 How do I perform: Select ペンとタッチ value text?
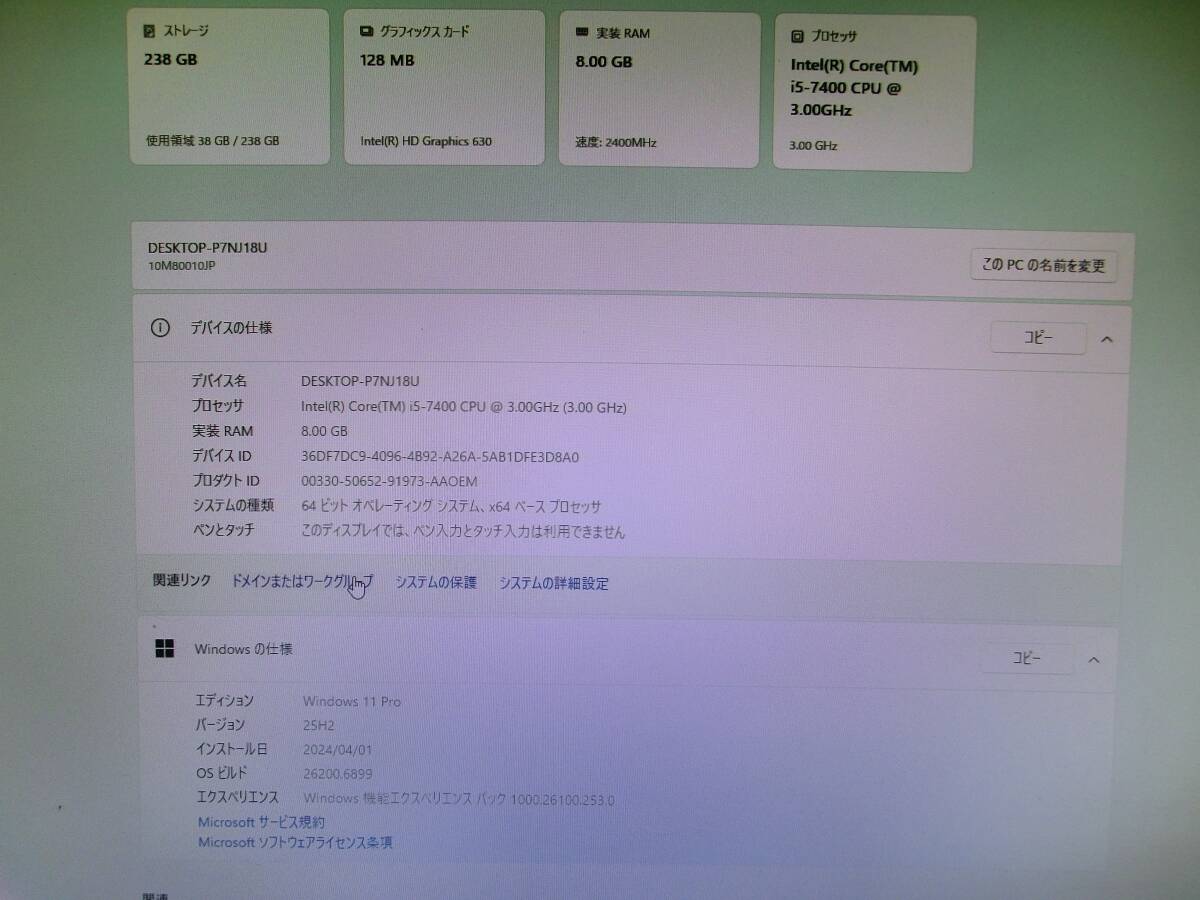click(x=463, y=531)
